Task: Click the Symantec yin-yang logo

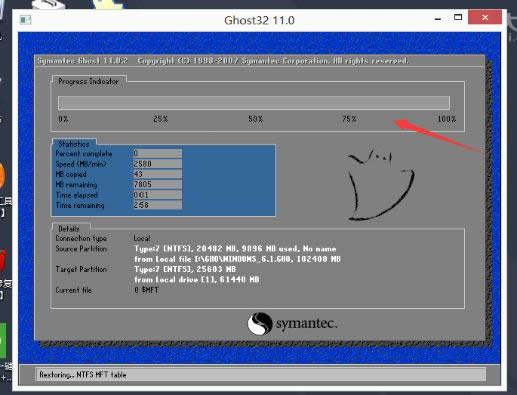Action: tap(260, 323)
